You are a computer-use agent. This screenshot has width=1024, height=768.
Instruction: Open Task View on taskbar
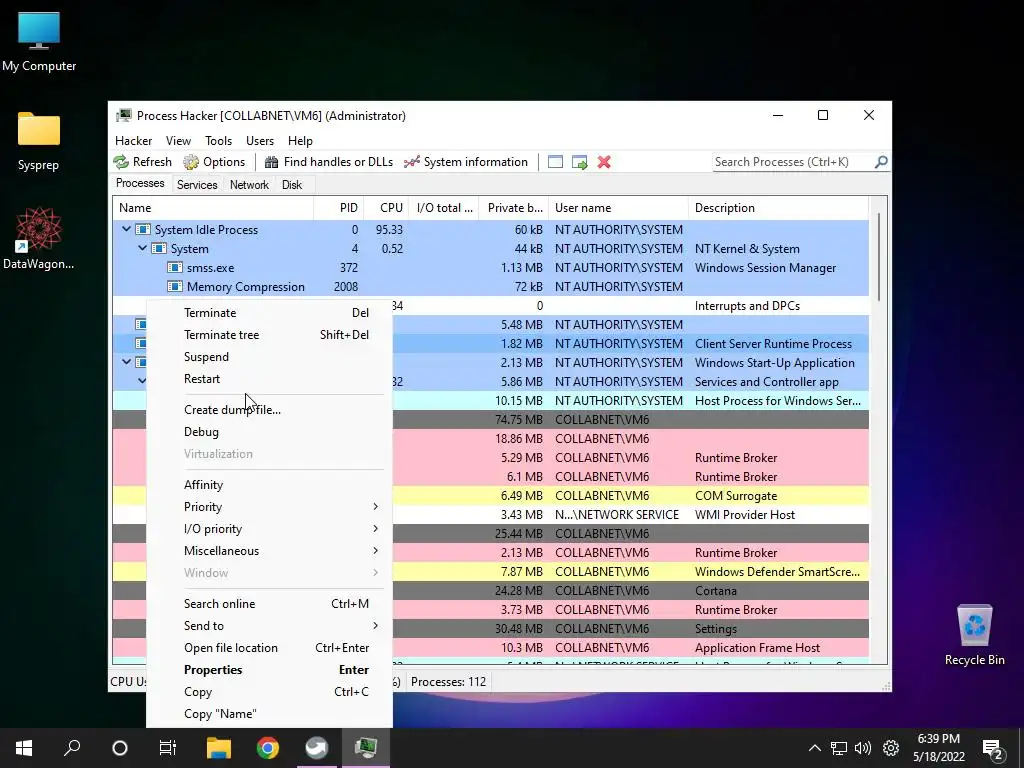168,748
